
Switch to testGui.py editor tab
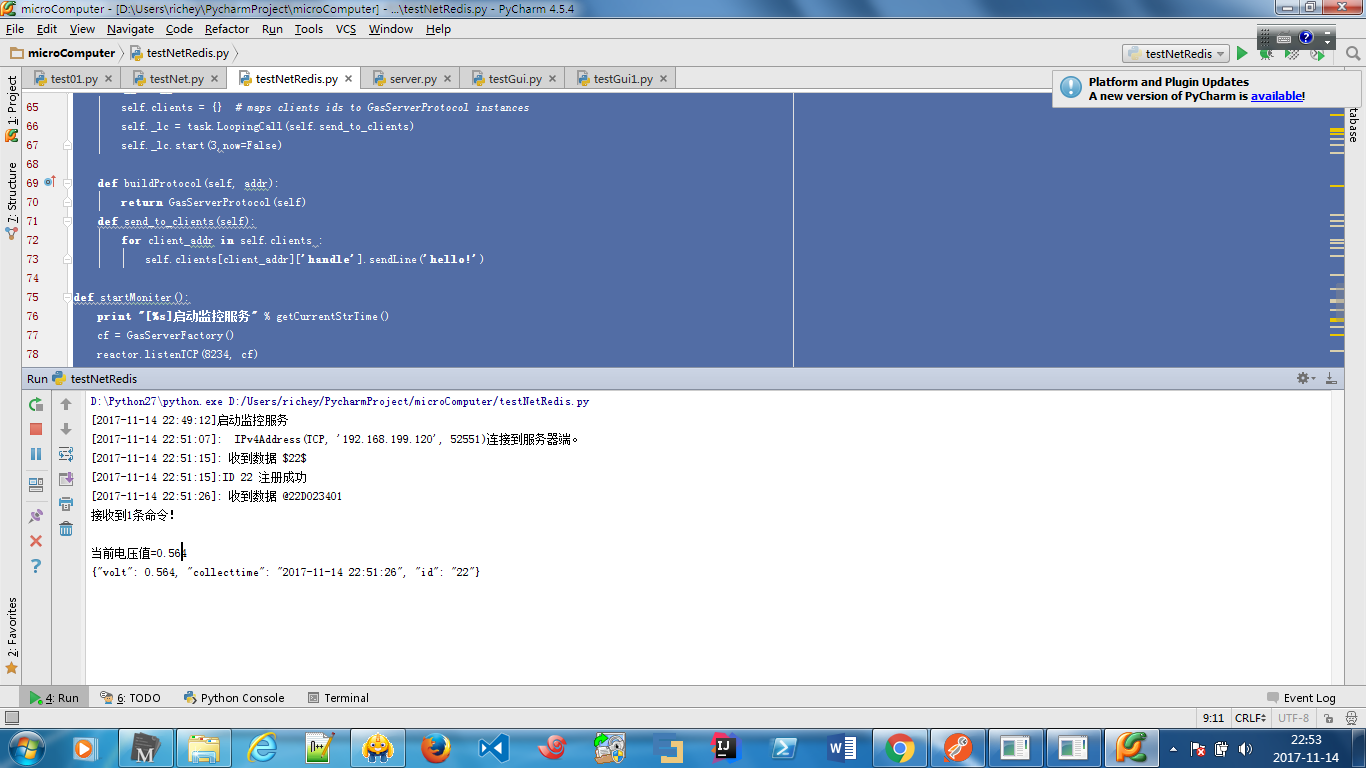[x=515, y=78]
